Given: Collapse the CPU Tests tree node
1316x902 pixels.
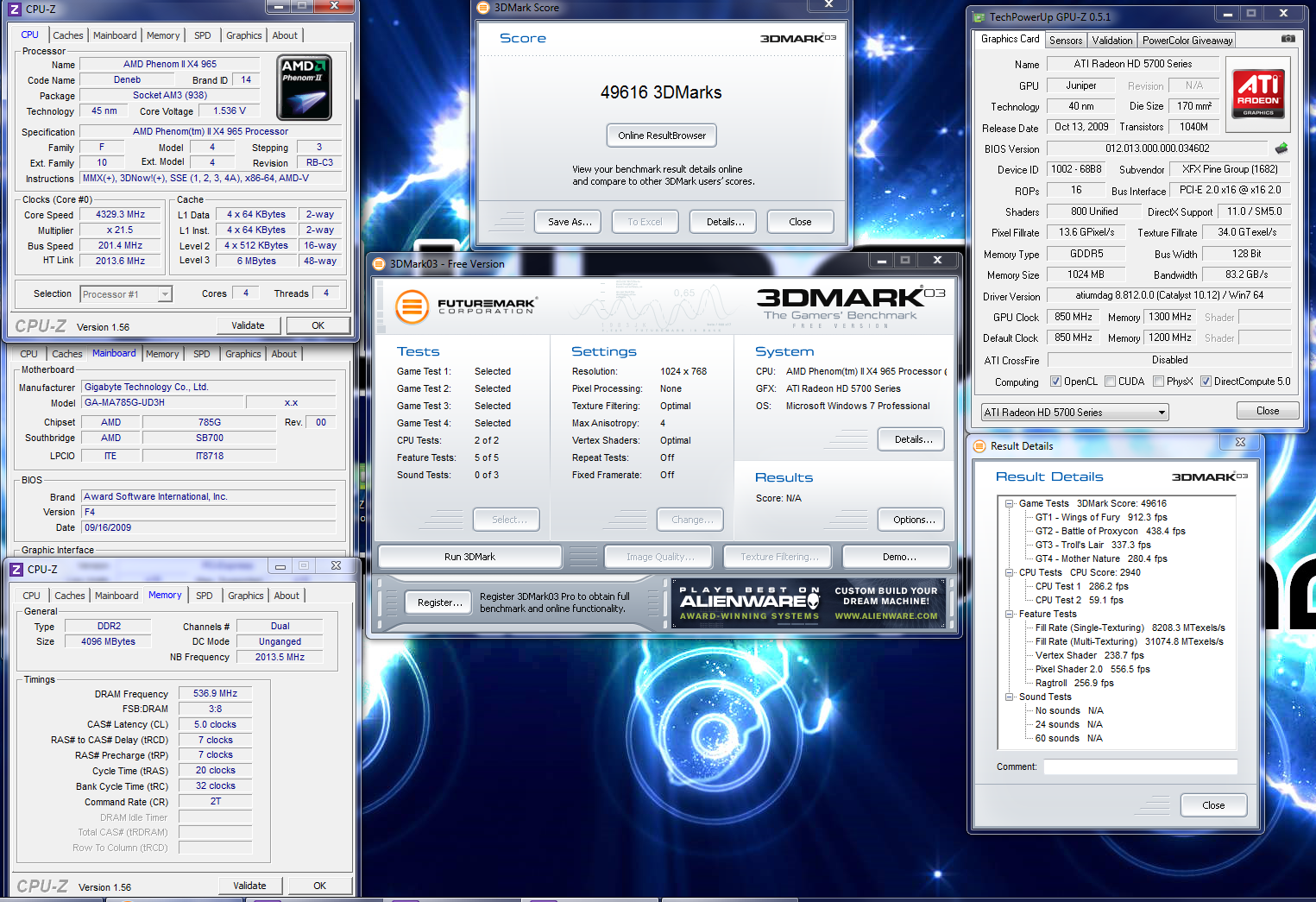Looking at the screenshot, I should (1009, 572).
